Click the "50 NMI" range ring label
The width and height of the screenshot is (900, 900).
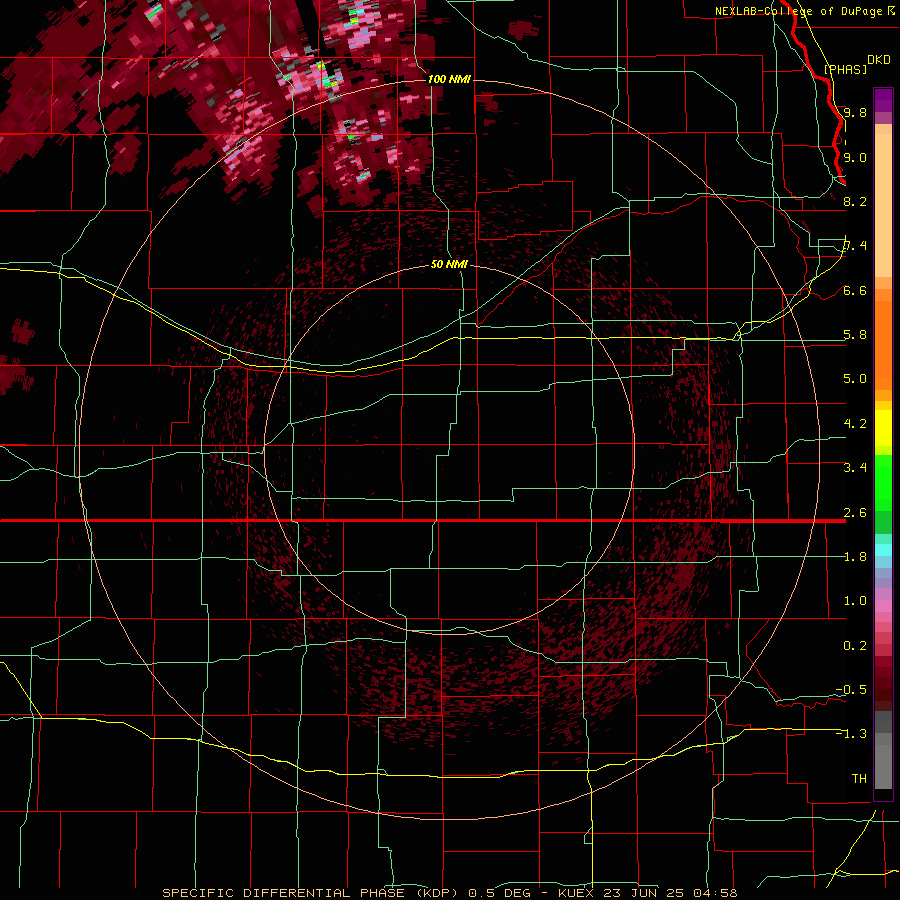[449, 264]
